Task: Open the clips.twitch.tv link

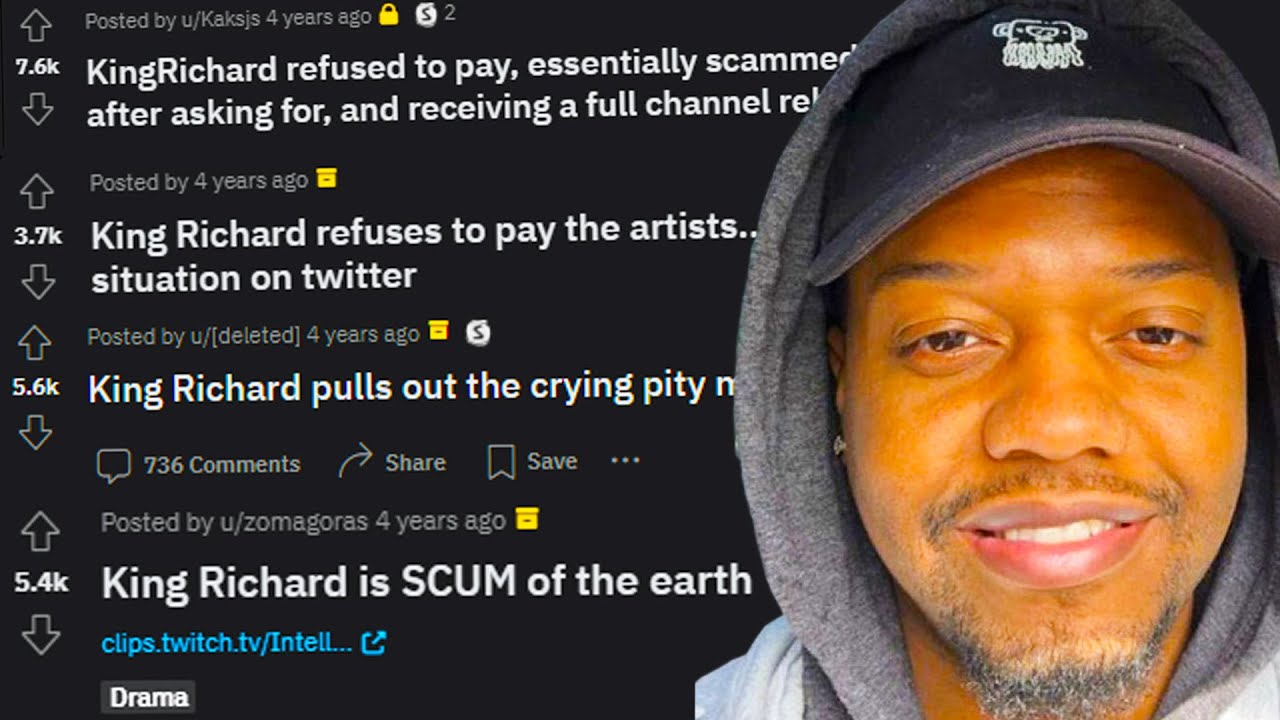Action: (243, 643)
